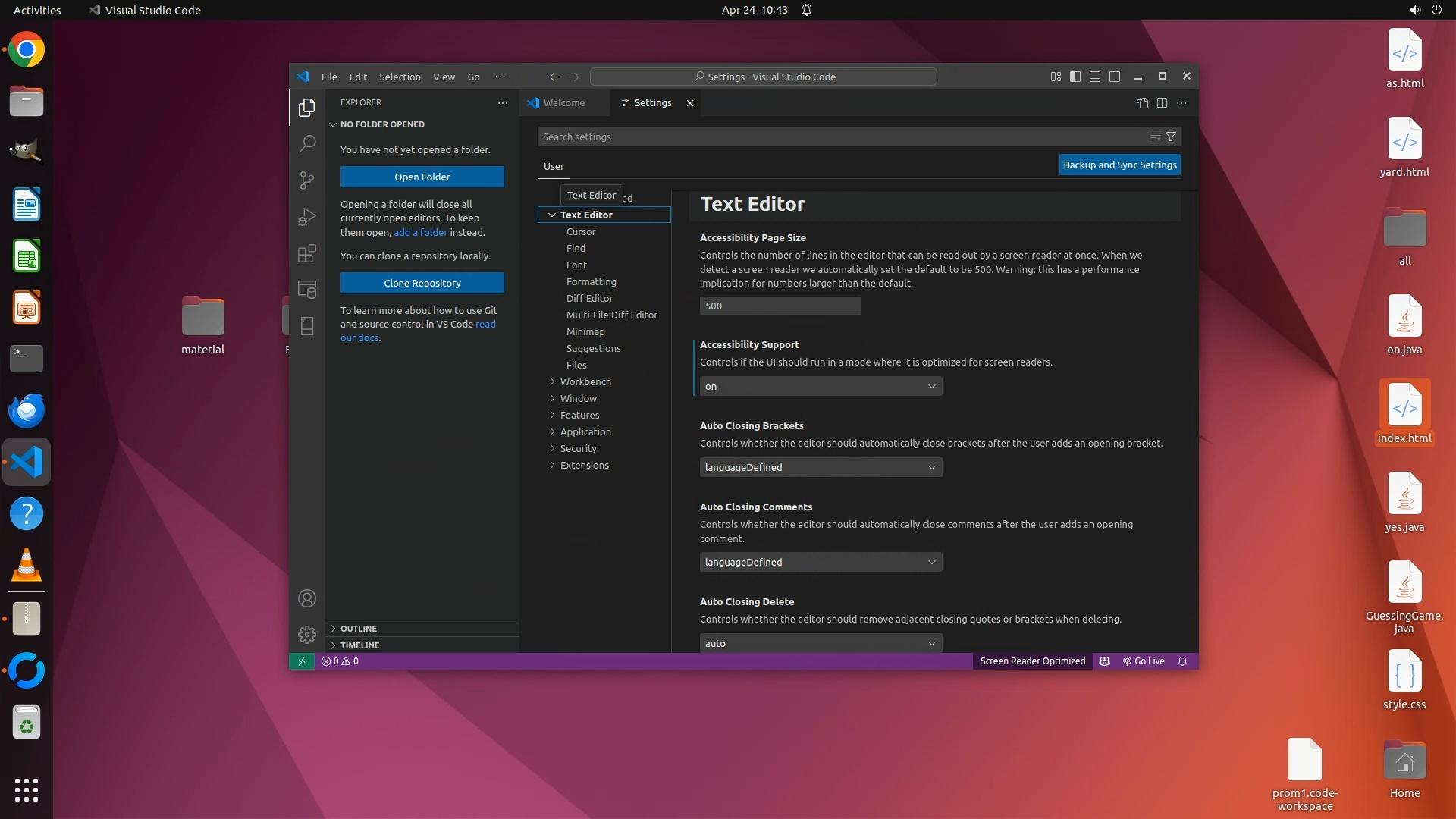This screenshot has width=1456, height=819.
Task: Click the filter settings funnel icon
Action: (1171, 136)
